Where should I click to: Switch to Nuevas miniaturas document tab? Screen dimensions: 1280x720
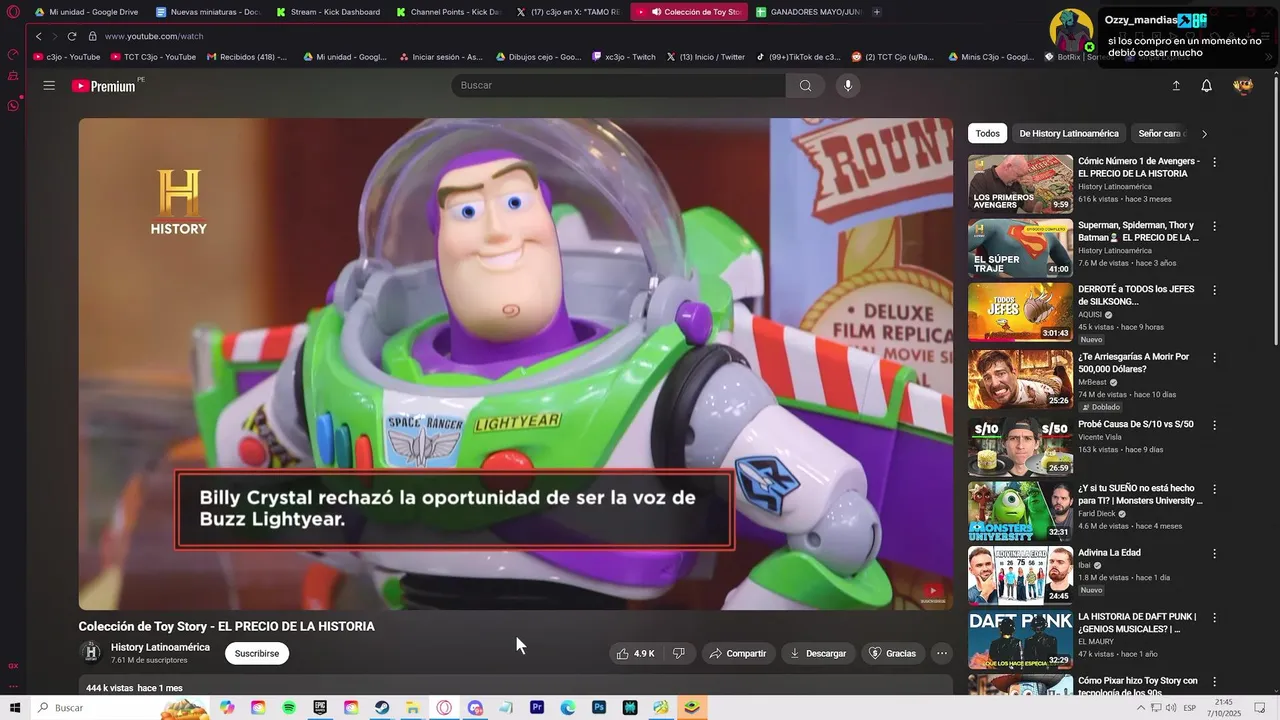[x=208, y=12]
